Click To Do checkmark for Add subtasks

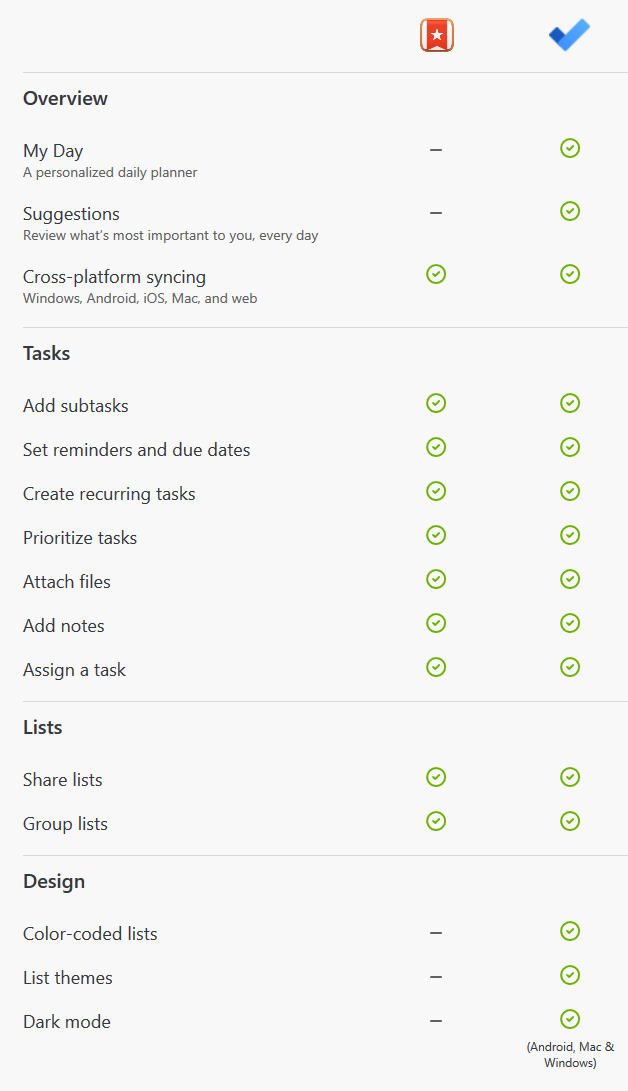click(570, 403)
